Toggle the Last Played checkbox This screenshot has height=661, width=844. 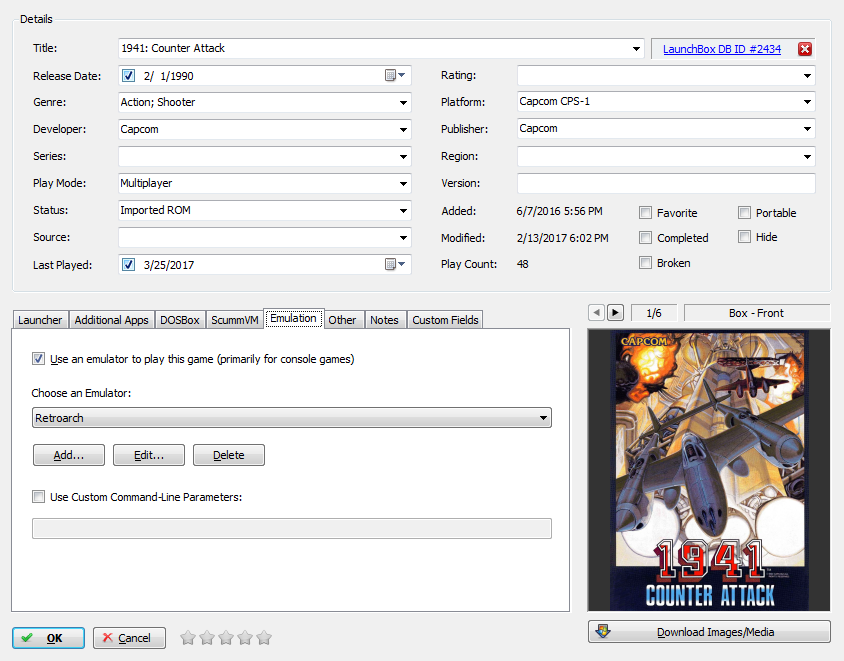coord(128,264)
